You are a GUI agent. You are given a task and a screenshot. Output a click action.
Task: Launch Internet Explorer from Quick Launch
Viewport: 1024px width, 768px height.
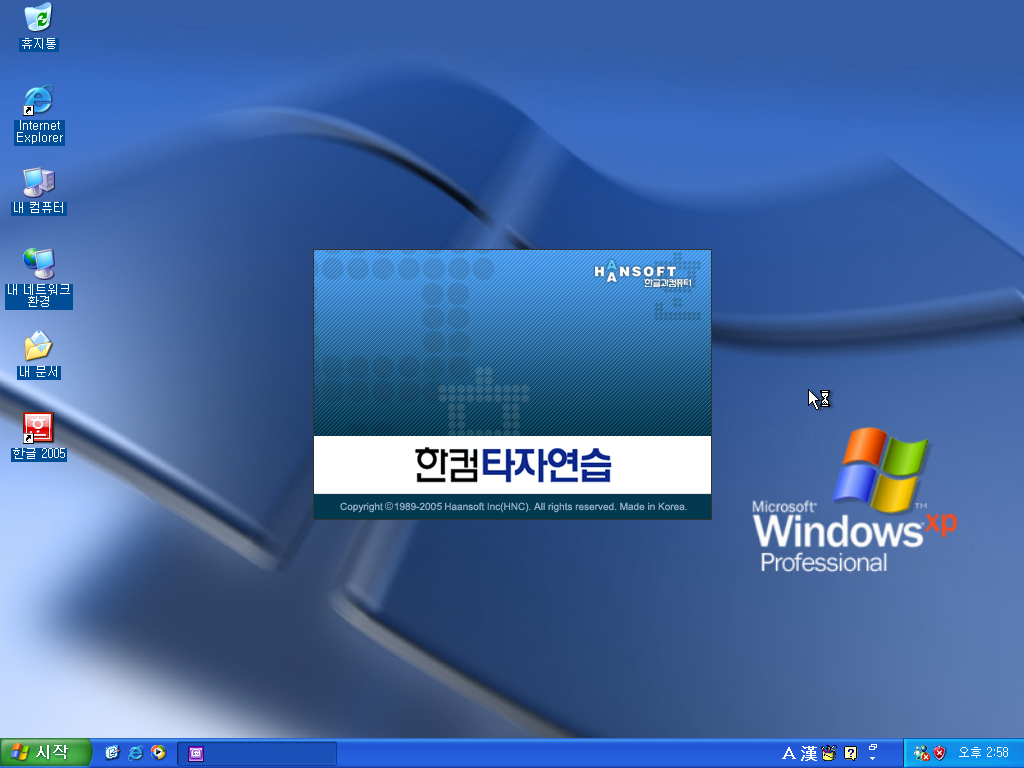[135, 753]
